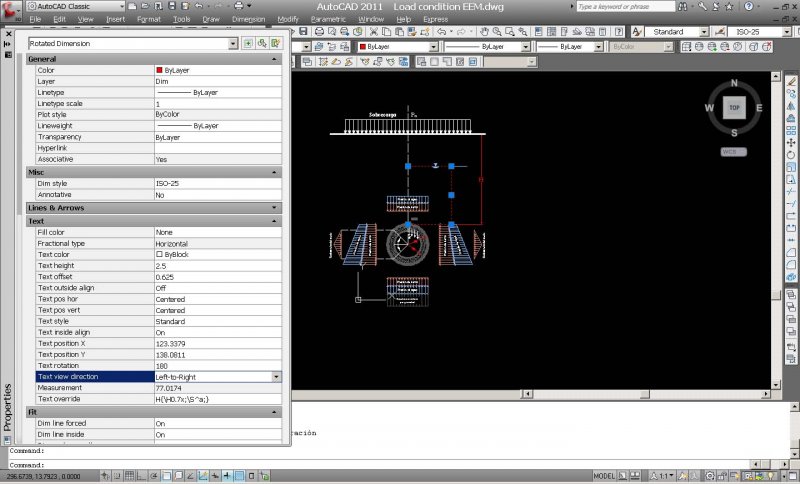Toggle the MODEL space button in status bar
800x484 pixels.
coord(604,476)
